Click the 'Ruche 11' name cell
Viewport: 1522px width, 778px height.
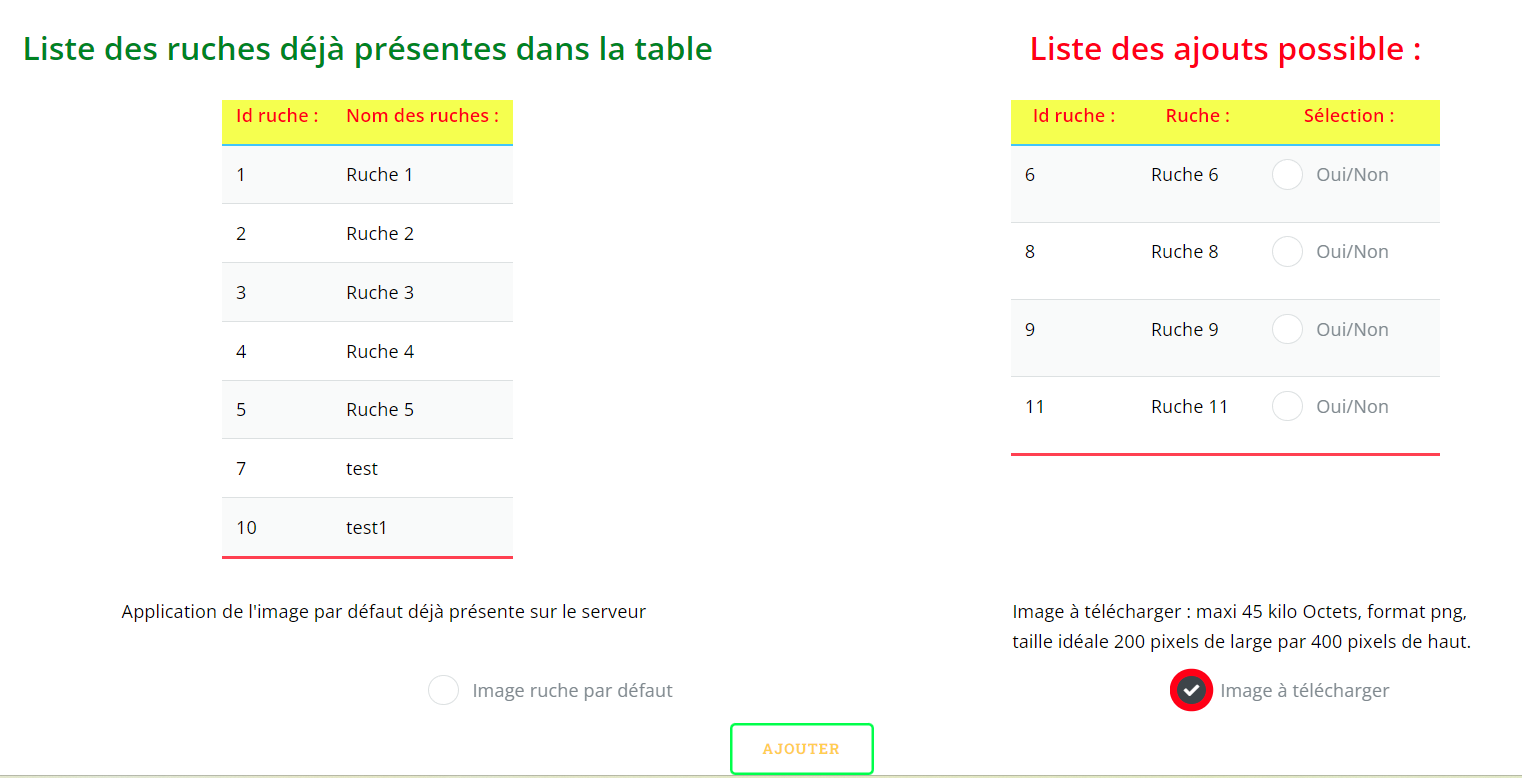coord(1190,406)
